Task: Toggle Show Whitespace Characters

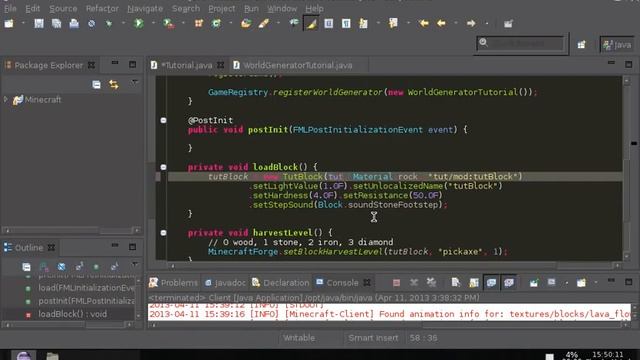Action: [x=346, y=24]
